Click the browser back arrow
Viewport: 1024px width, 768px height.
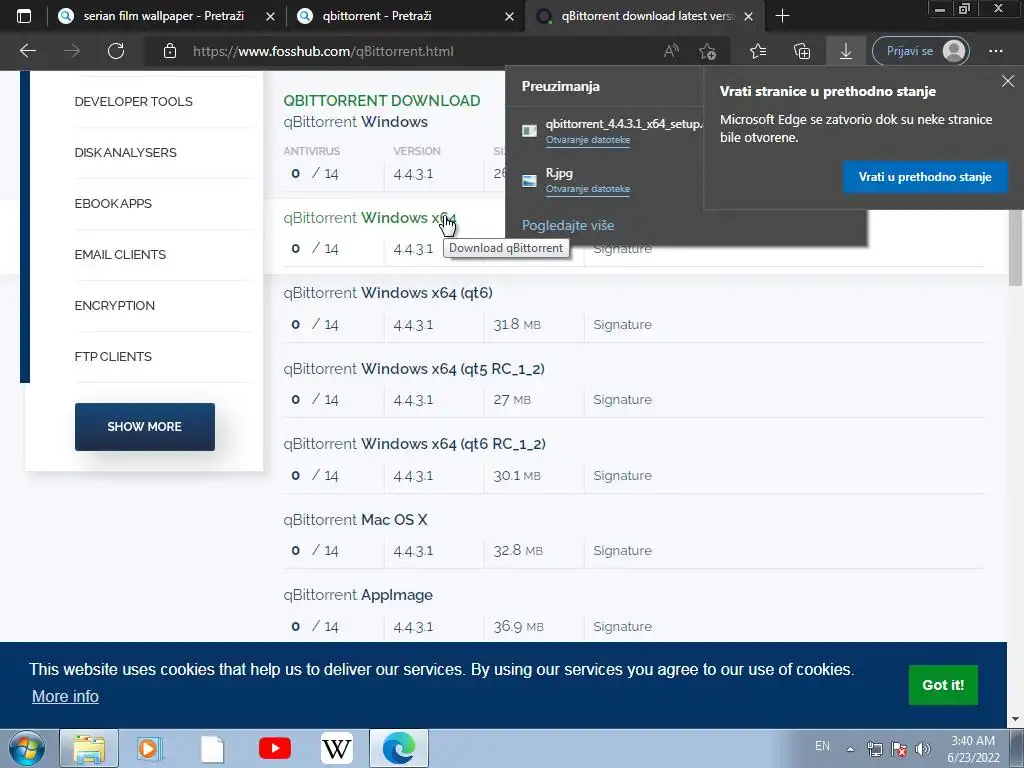[x=27, y=51]
